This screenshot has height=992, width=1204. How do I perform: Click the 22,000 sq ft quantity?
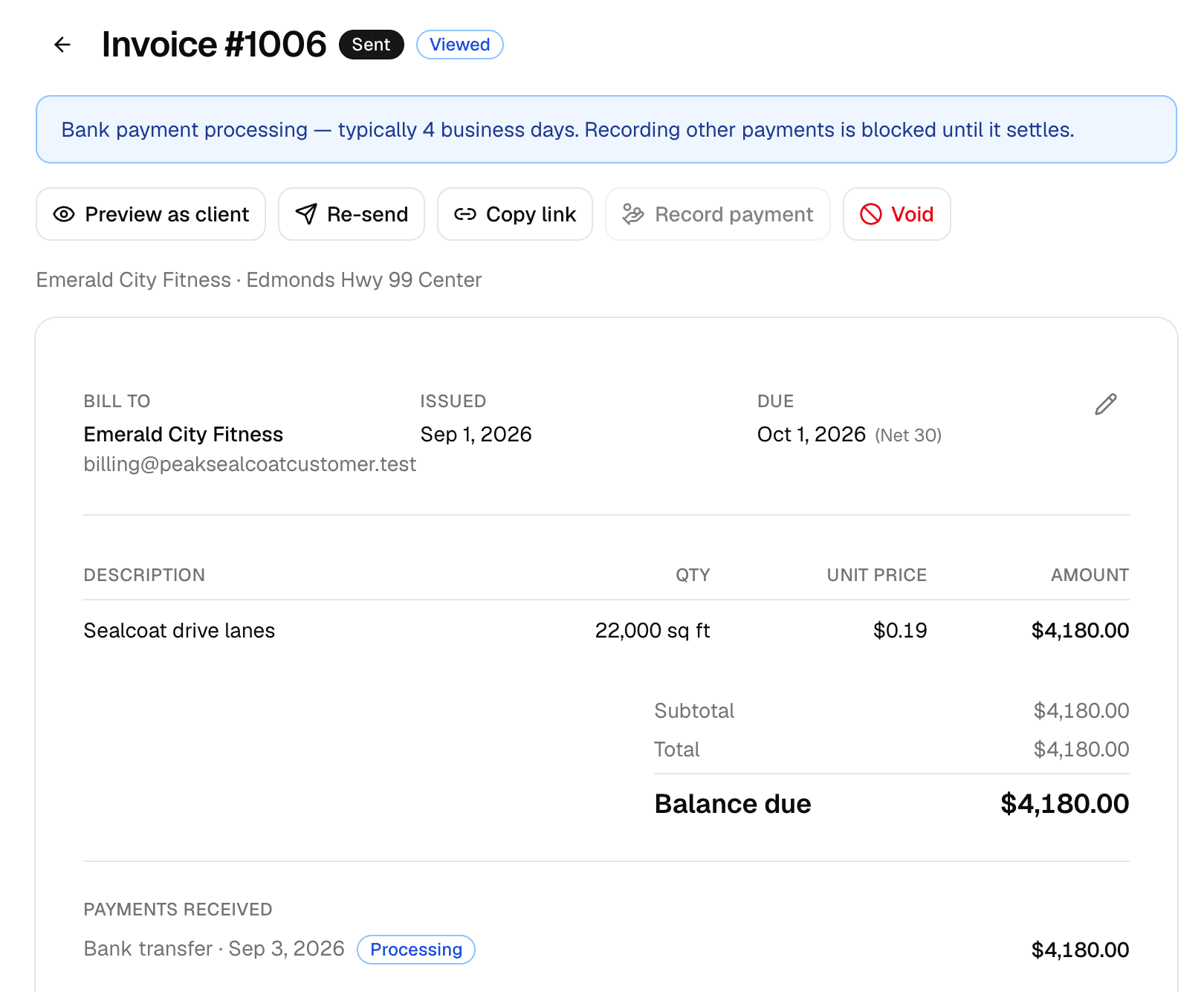coord(653,631)
